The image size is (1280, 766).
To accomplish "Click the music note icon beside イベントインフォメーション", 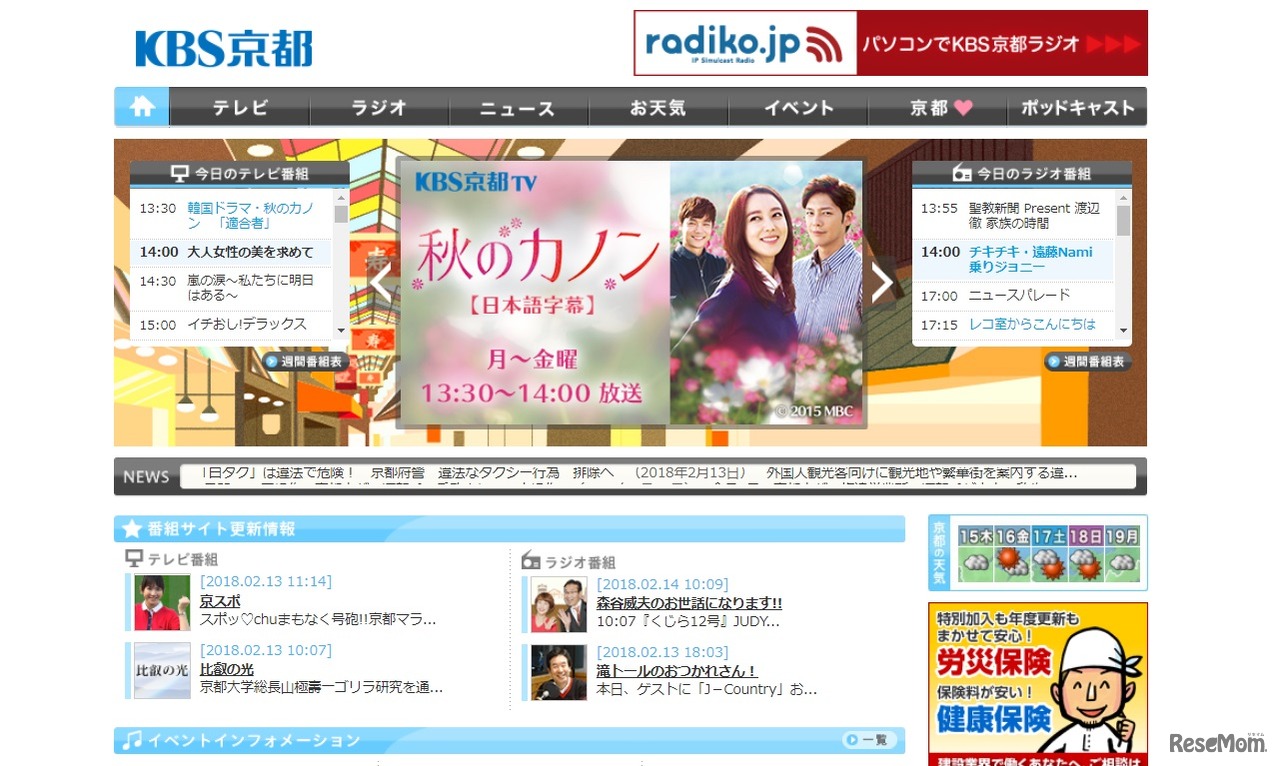I will (x=133, y=741).
